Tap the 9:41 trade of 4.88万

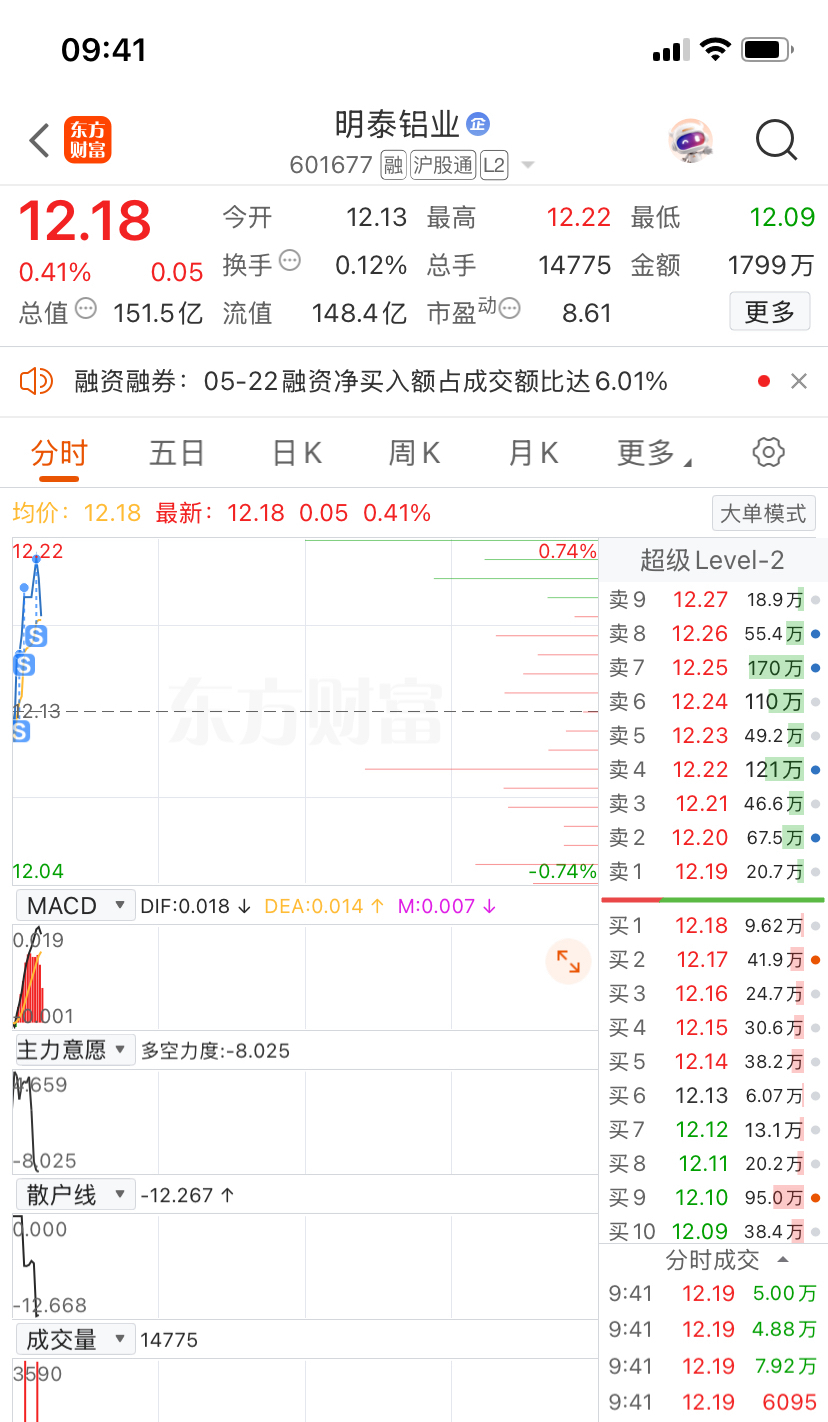pos(713,1330)
